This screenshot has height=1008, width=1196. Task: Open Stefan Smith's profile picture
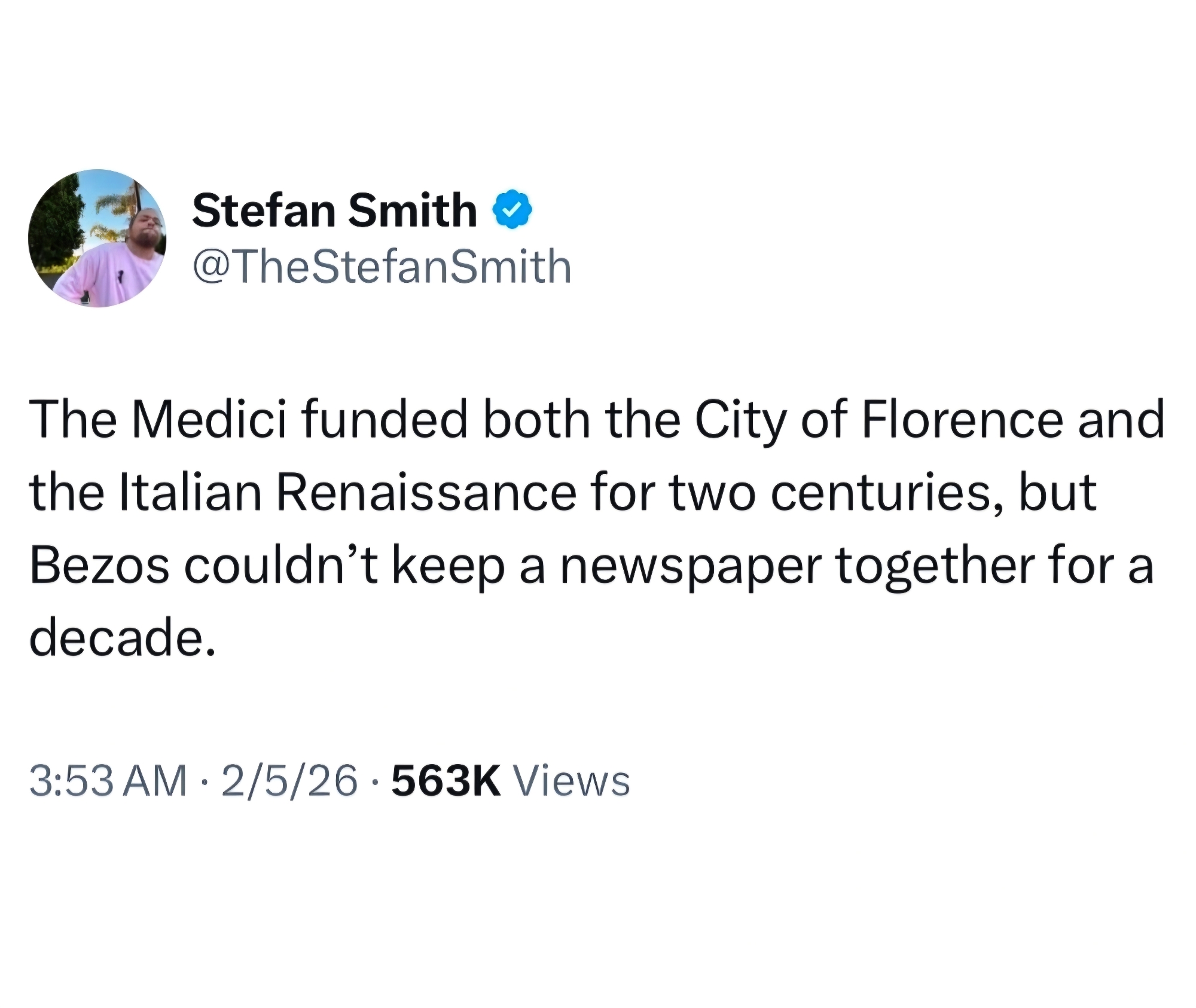point(97,239)
